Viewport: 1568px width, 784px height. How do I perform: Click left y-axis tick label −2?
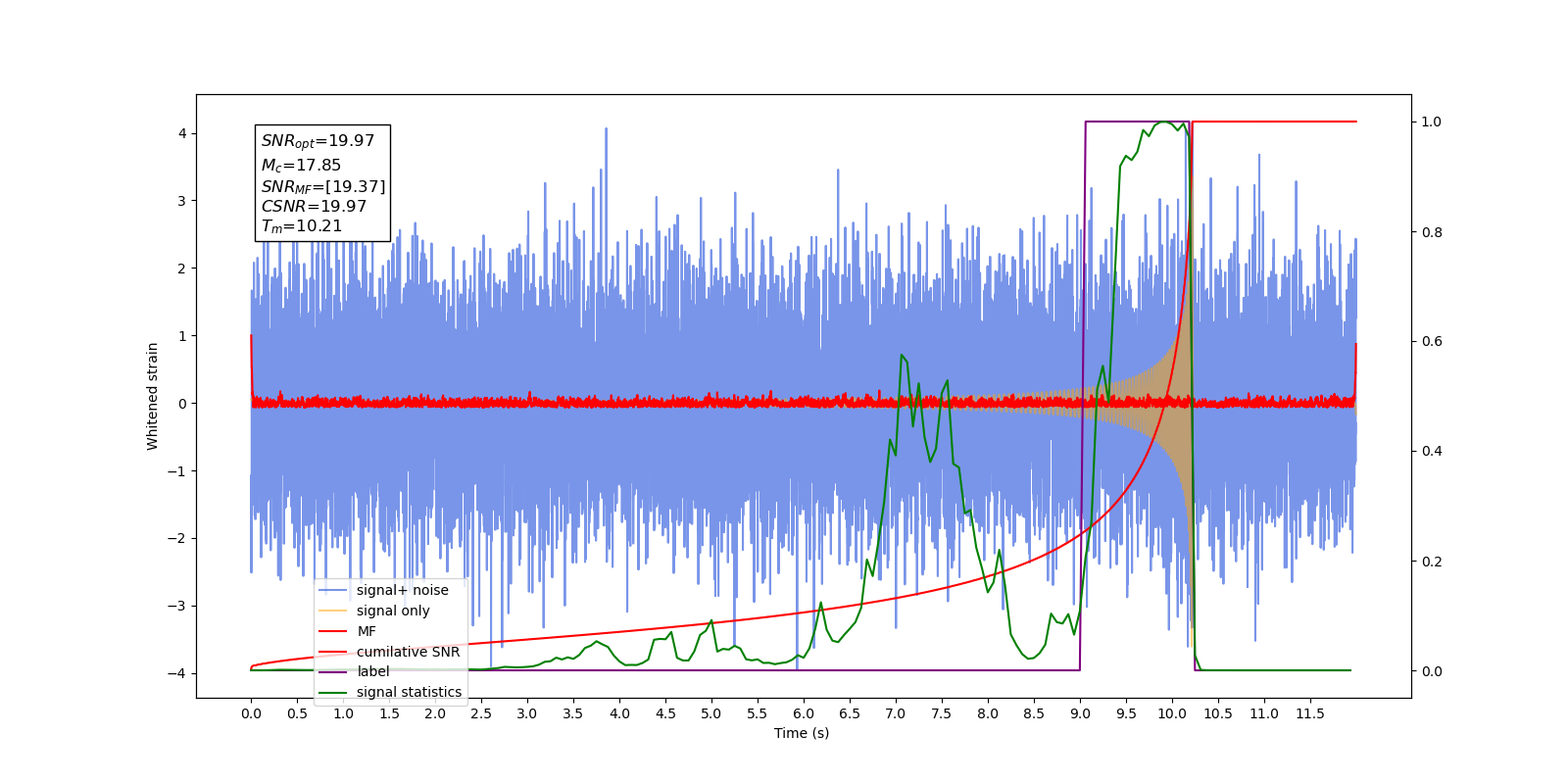176,538
